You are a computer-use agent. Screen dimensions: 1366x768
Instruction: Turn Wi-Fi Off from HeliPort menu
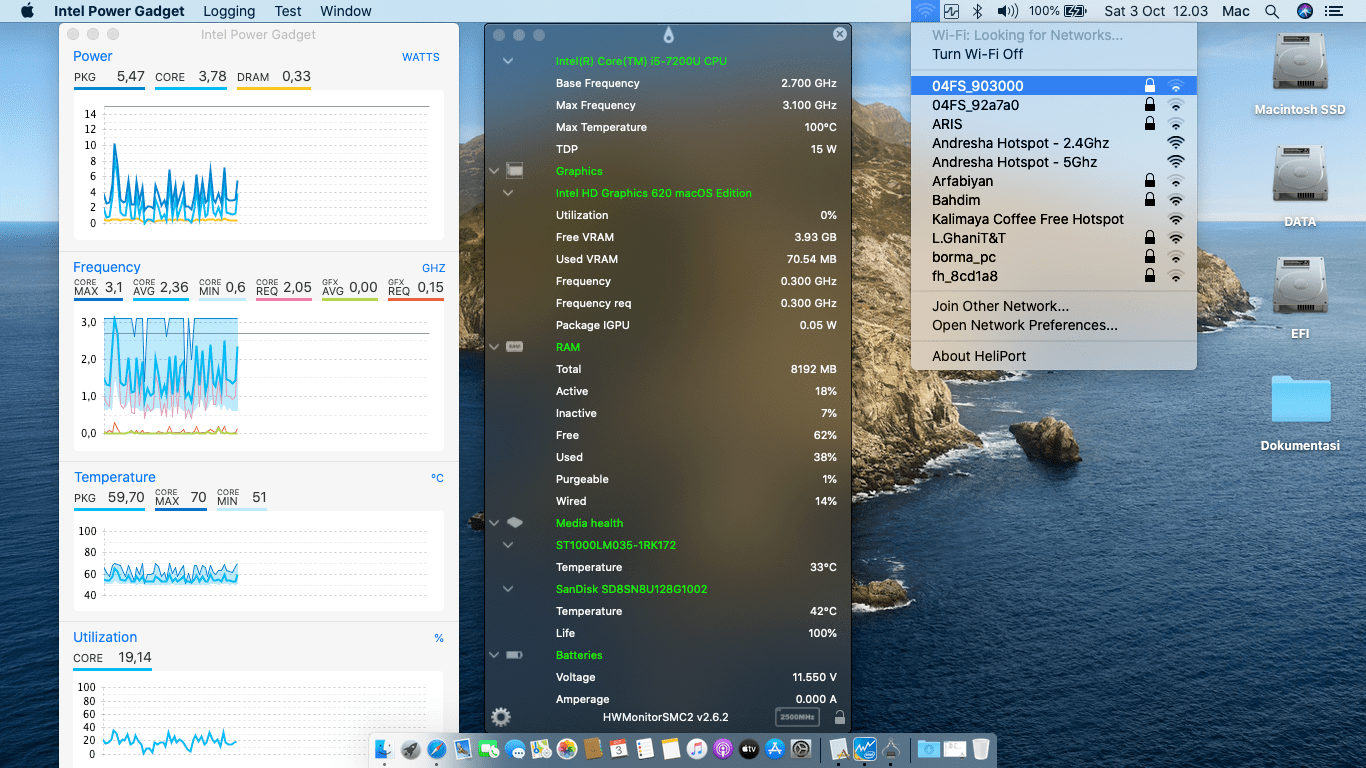point(977,54)
